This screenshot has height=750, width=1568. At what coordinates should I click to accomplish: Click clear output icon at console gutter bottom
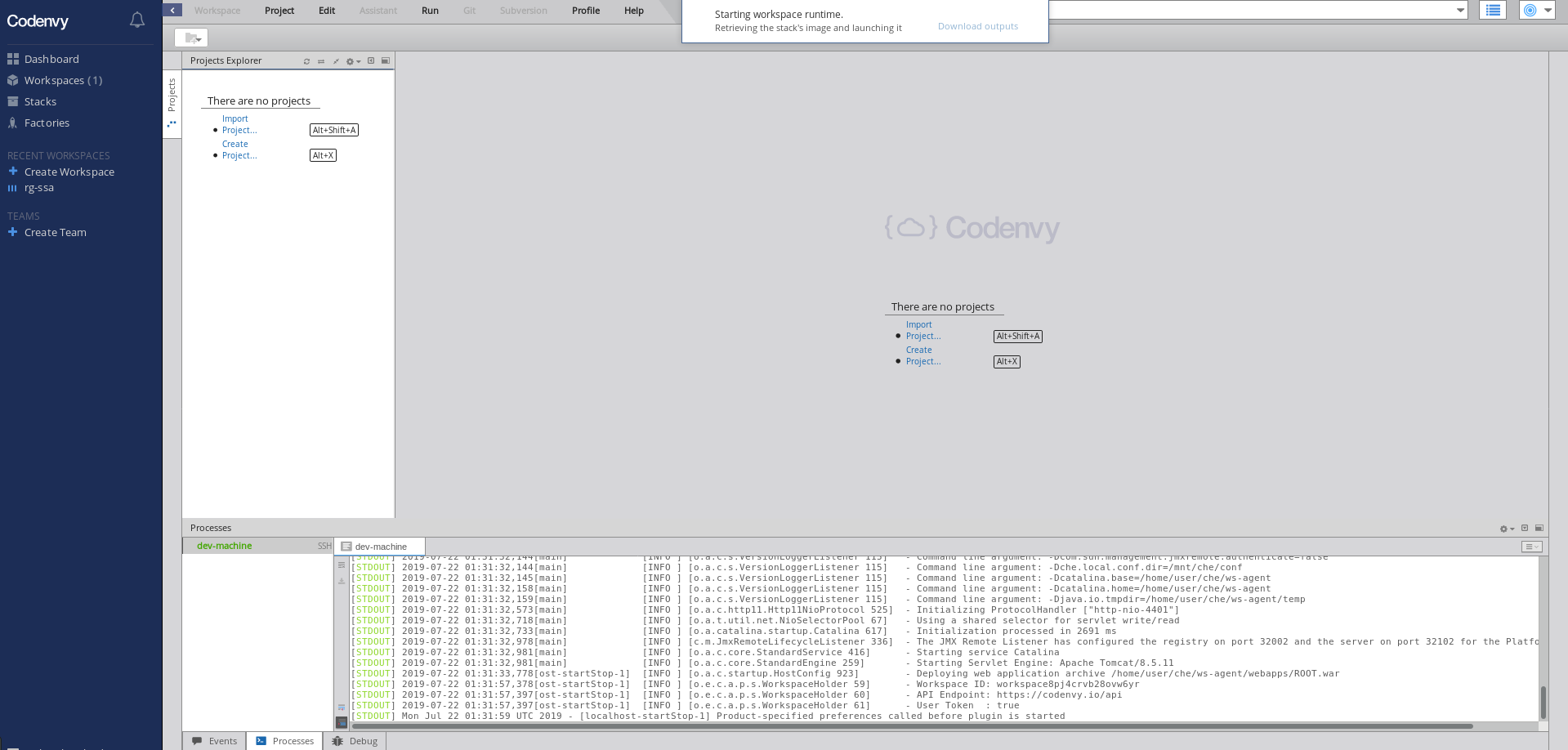pyautogui.click(x=342, y=722)
